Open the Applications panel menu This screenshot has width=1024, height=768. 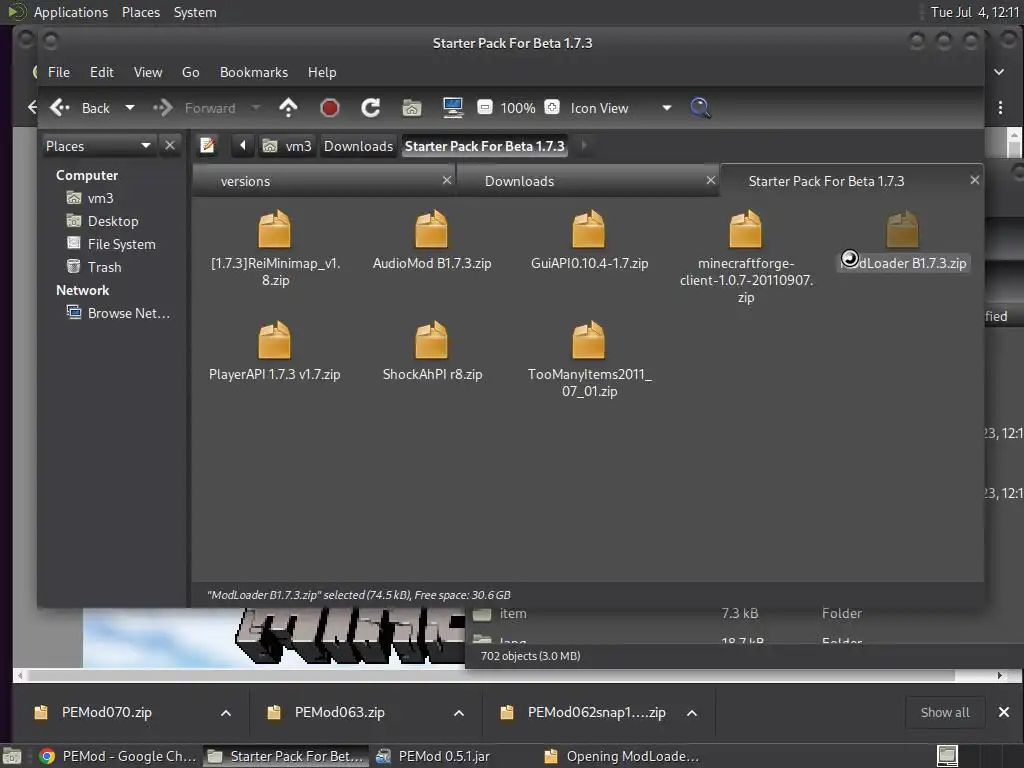click(x=71, y=12)
